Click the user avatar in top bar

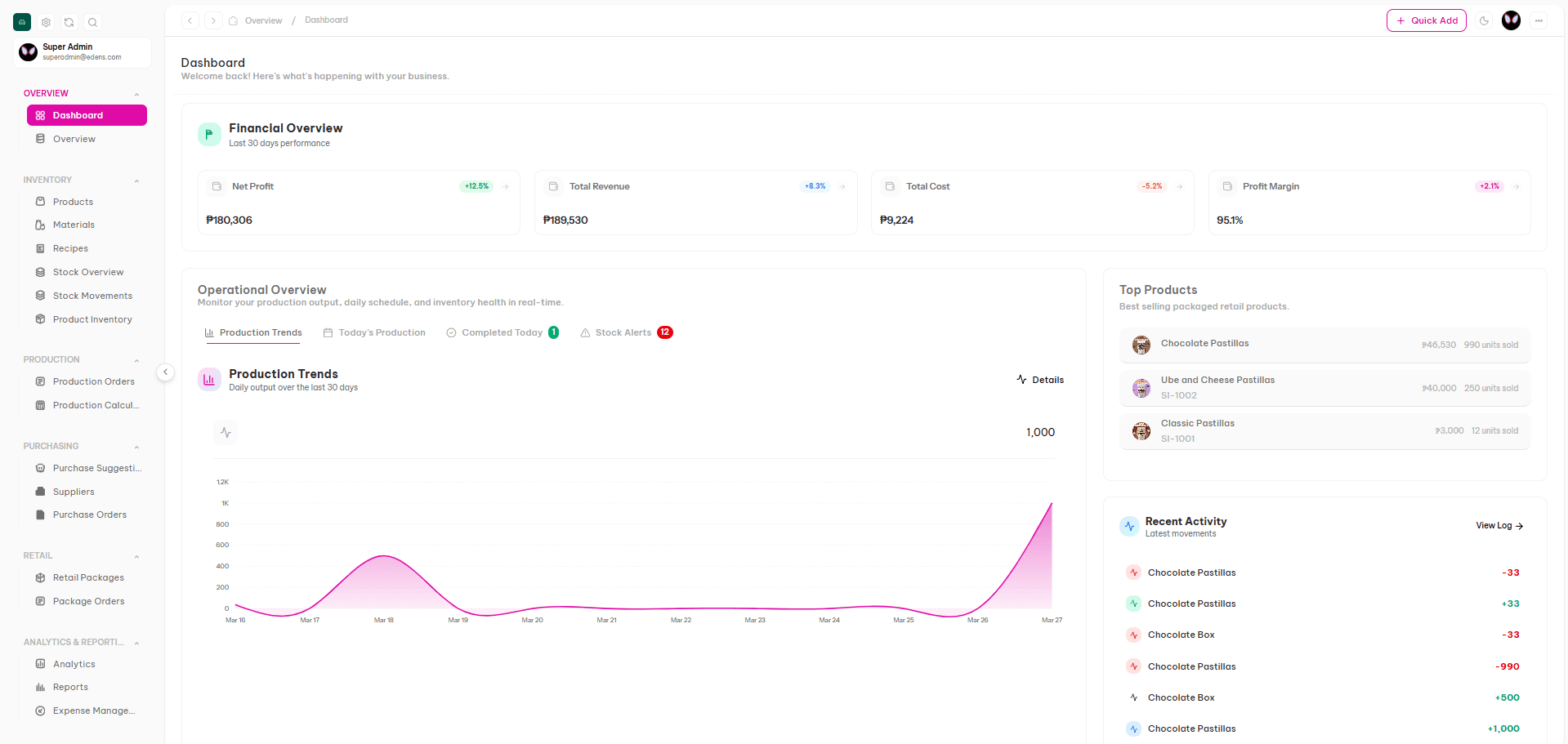click(x=1511, y=20)
